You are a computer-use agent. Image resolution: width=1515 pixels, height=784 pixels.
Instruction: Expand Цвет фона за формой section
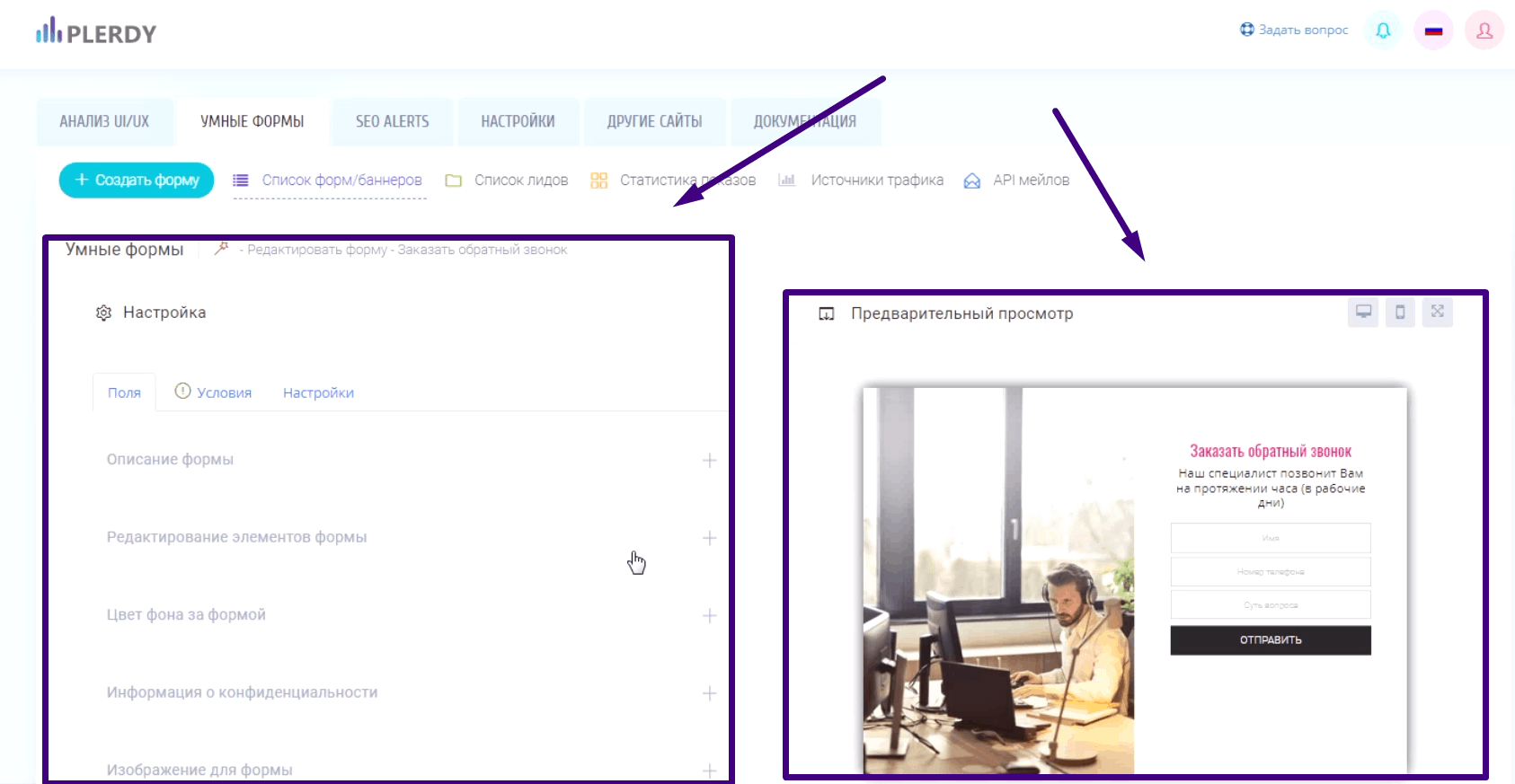[709, 616]
